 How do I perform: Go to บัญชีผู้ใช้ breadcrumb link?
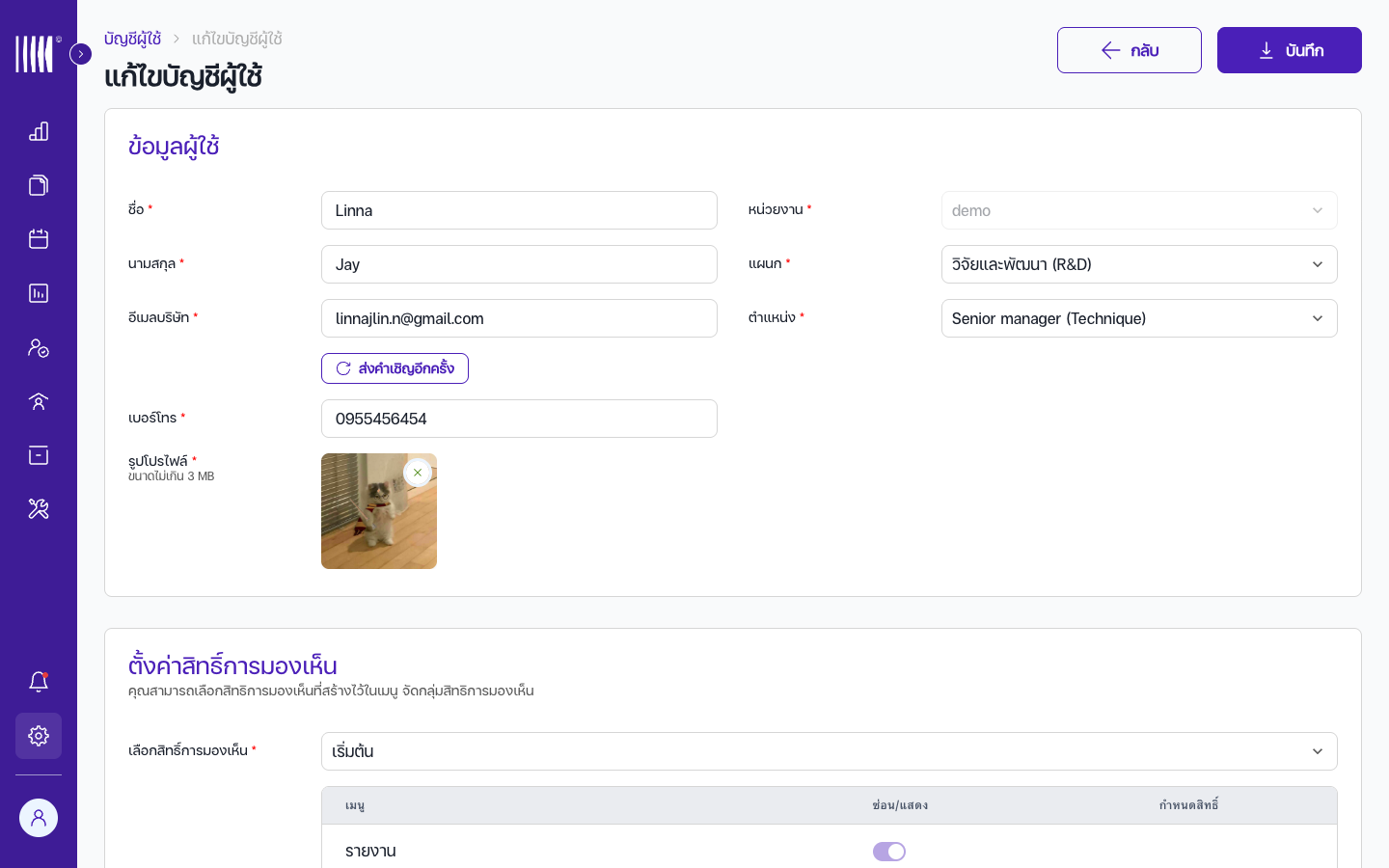point(132,39)
